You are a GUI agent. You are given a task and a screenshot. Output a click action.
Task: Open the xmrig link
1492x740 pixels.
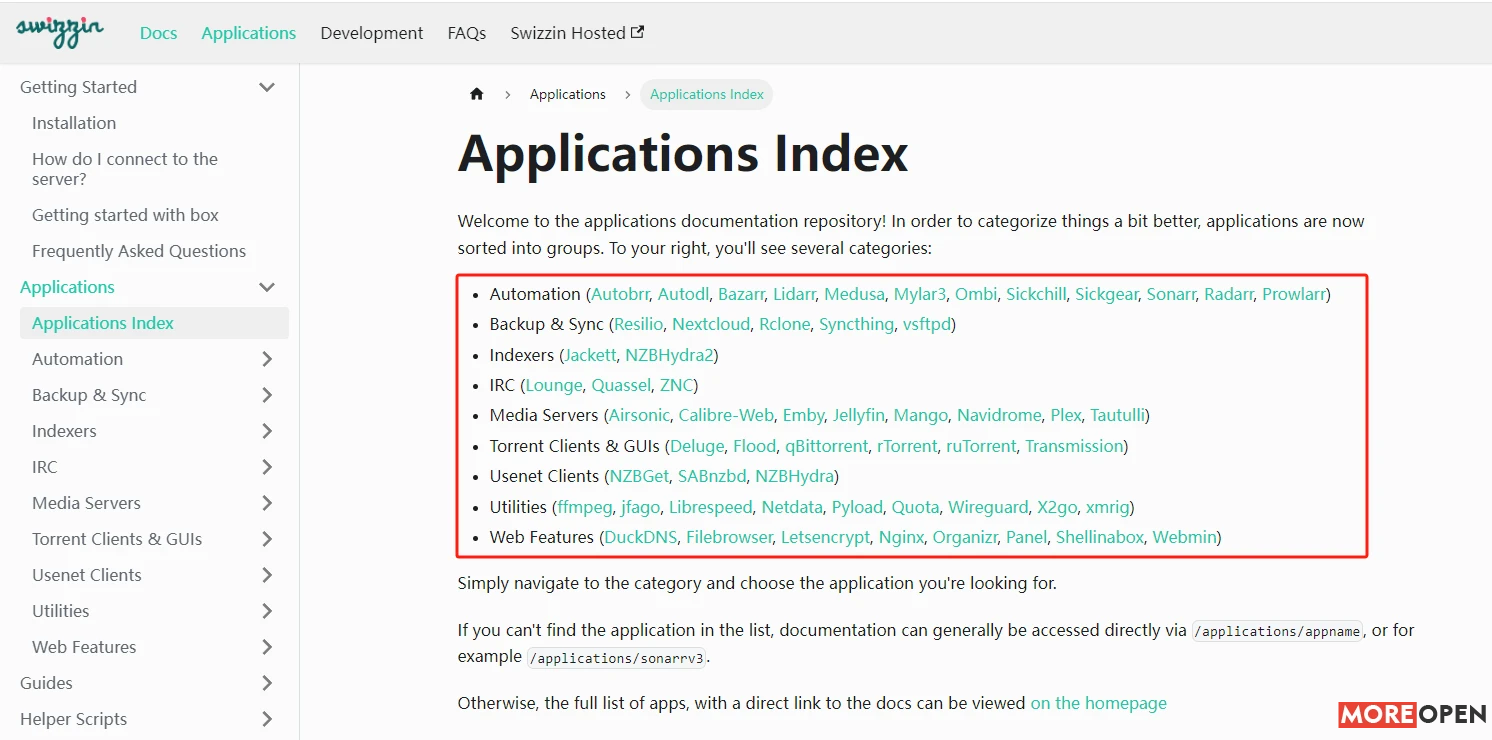tap(1107, 507)
